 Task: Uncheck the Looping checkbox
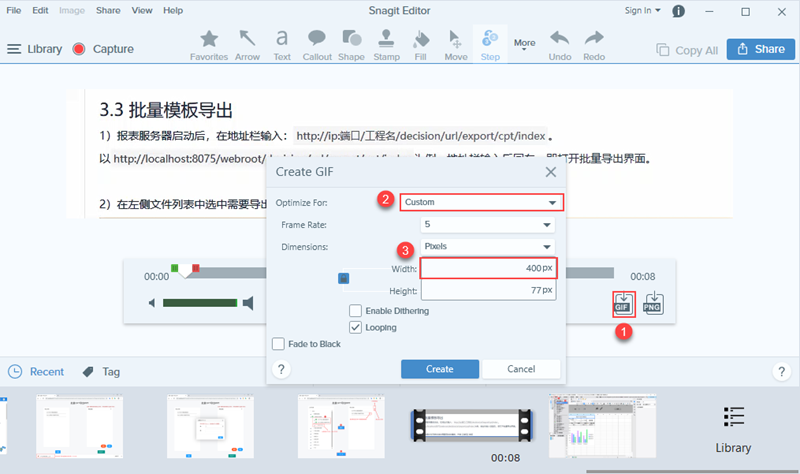pyautogui.click(x=356, y=327)
